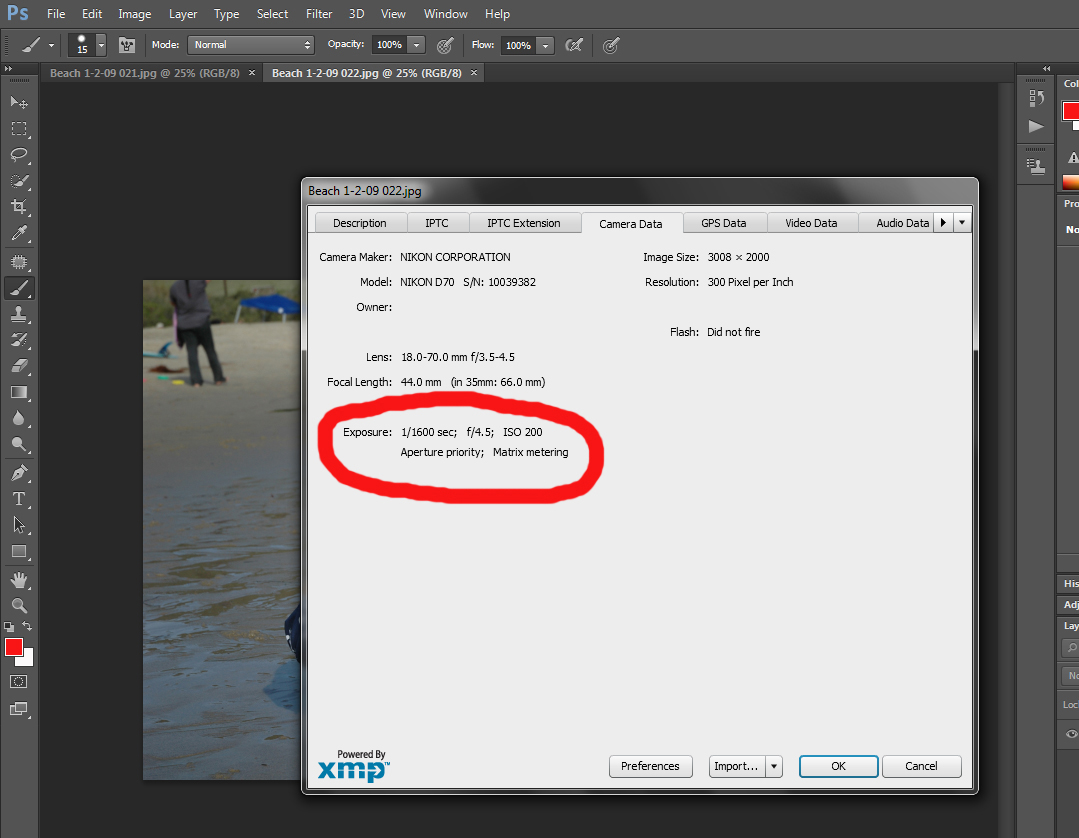Click the Opacity value field
Viewport: 1079px width, 838px height.
(x=389, y=45)
